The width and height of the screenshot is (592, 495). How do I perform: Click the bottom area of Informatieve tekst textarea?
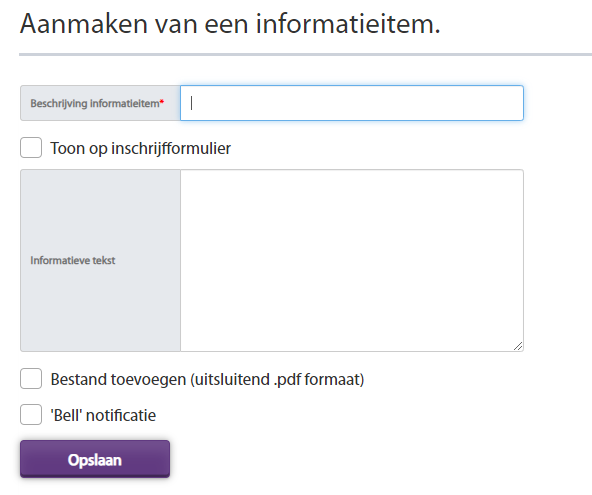[352, 336]
